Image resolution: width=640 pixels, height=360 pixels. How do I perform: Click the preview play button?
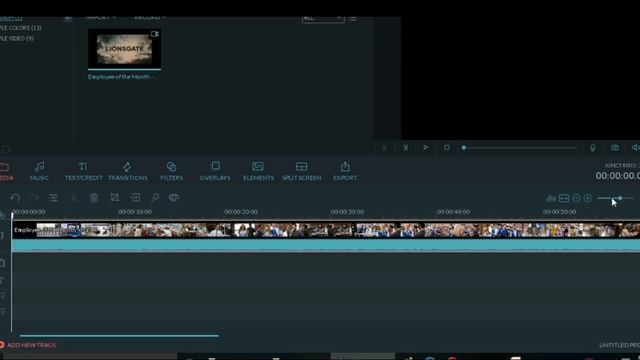click(x=425, y=147)
